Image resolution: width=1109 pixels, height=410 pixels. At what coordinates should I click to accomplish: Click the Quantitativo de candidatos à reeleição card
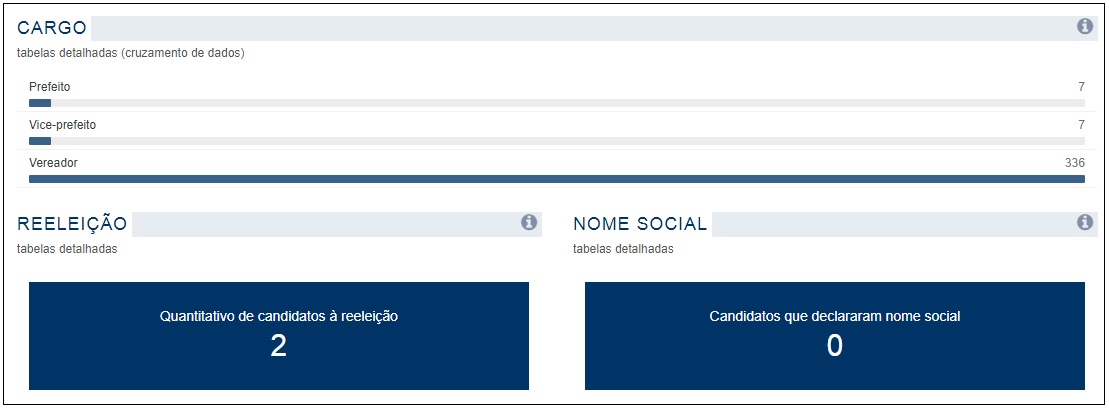(x=279, y=336)
